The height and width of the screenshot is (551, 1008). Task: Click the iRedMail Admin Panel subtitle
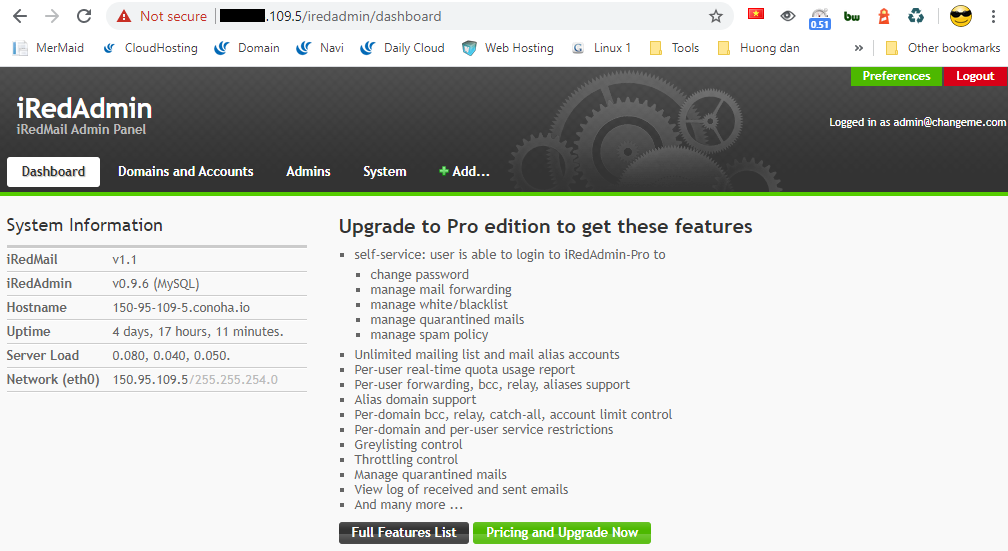click(81, 129)
